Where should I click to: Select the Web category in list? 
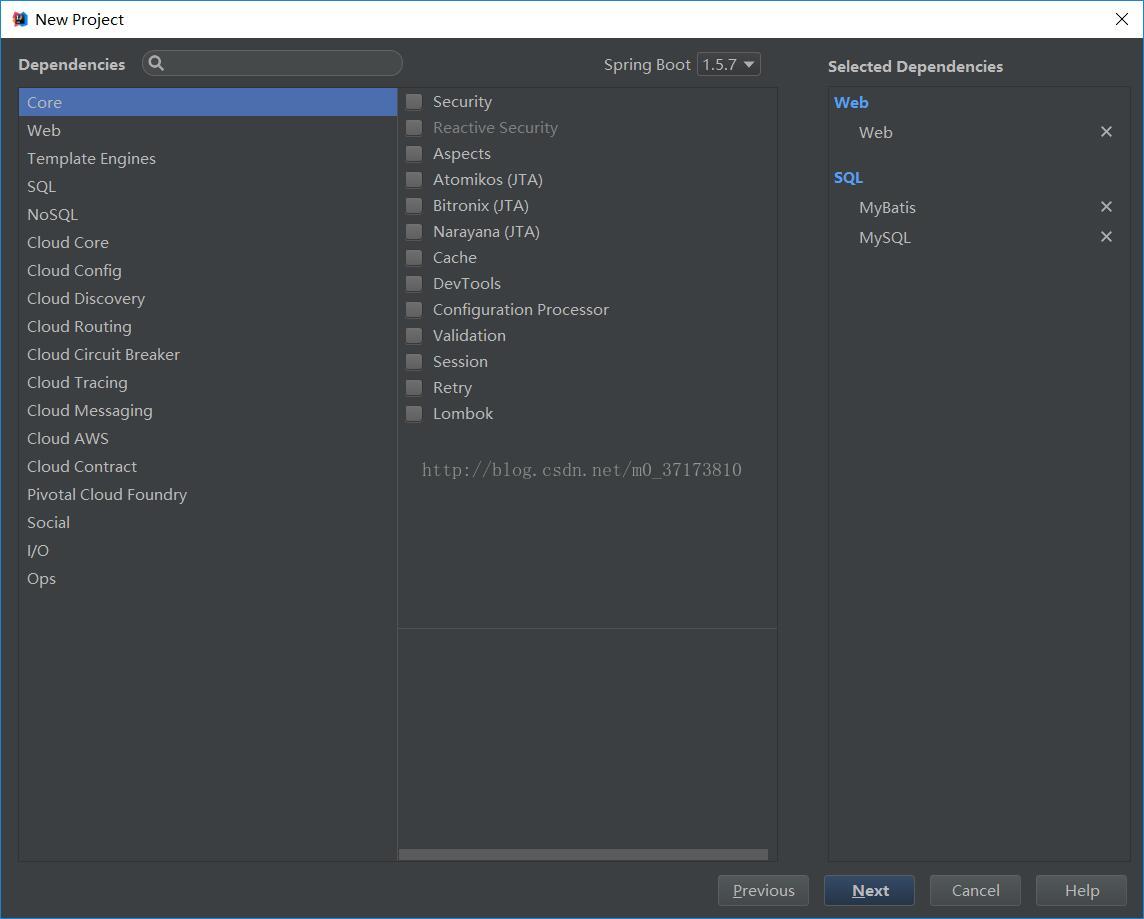coord(208,131)
